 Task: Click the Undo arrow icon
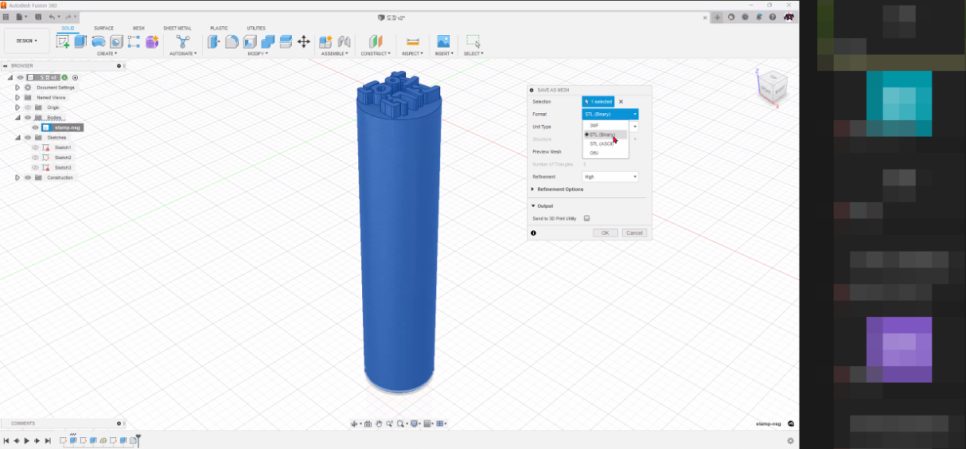coord(52,17)
